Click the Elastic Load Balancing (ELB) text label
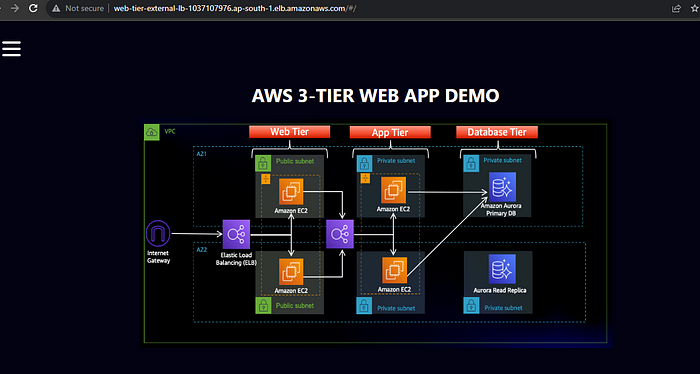Image resolution: width=700 pixels, height=374 pixels. [x=236, y=259]
